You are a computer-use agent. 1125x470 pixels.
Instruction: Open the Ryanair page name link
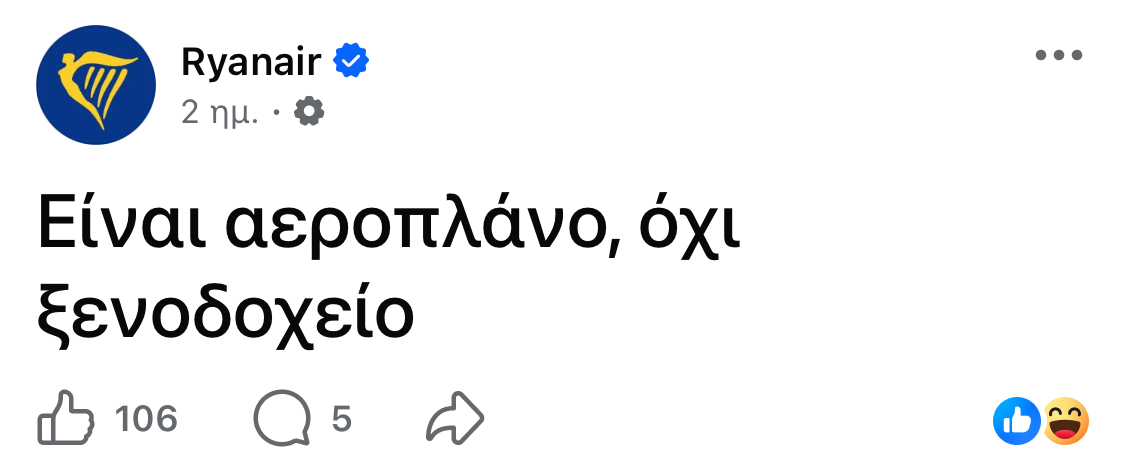point(251,62)
